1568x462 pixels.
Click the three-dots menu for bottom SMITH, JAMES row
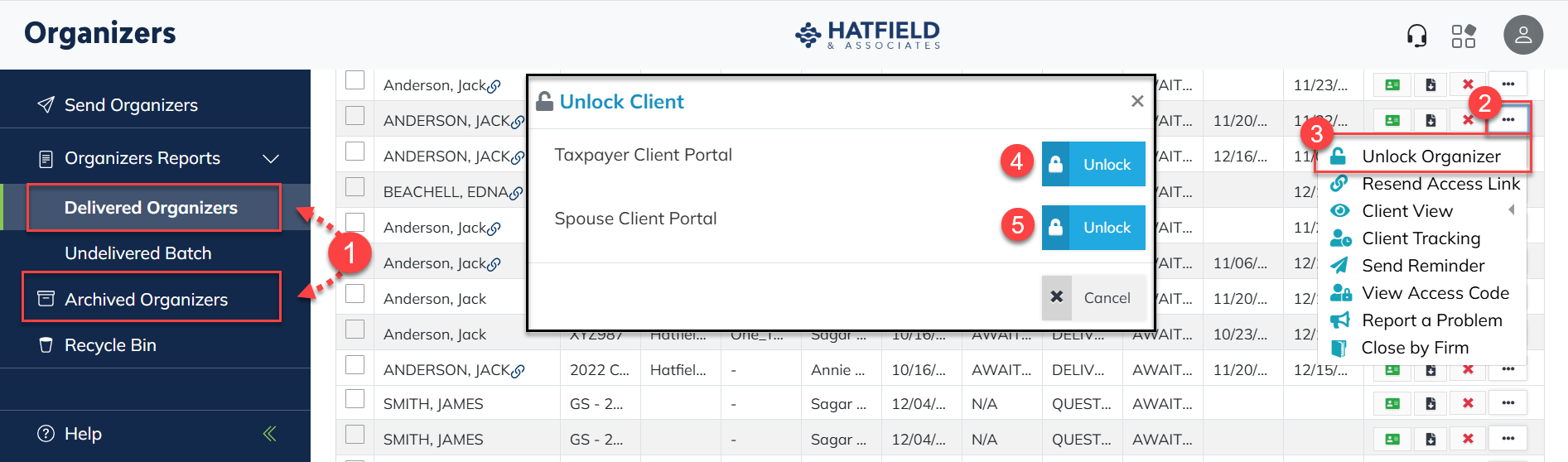[x=1508, y=439]
